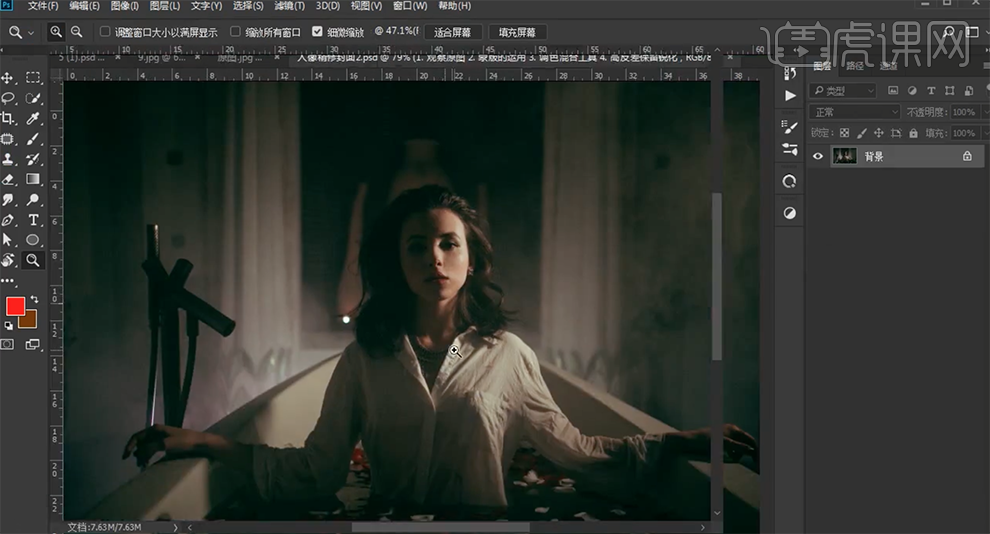Select the Eyedropper tool
This screenshot has height=534, width=990.
click(33, 119)
